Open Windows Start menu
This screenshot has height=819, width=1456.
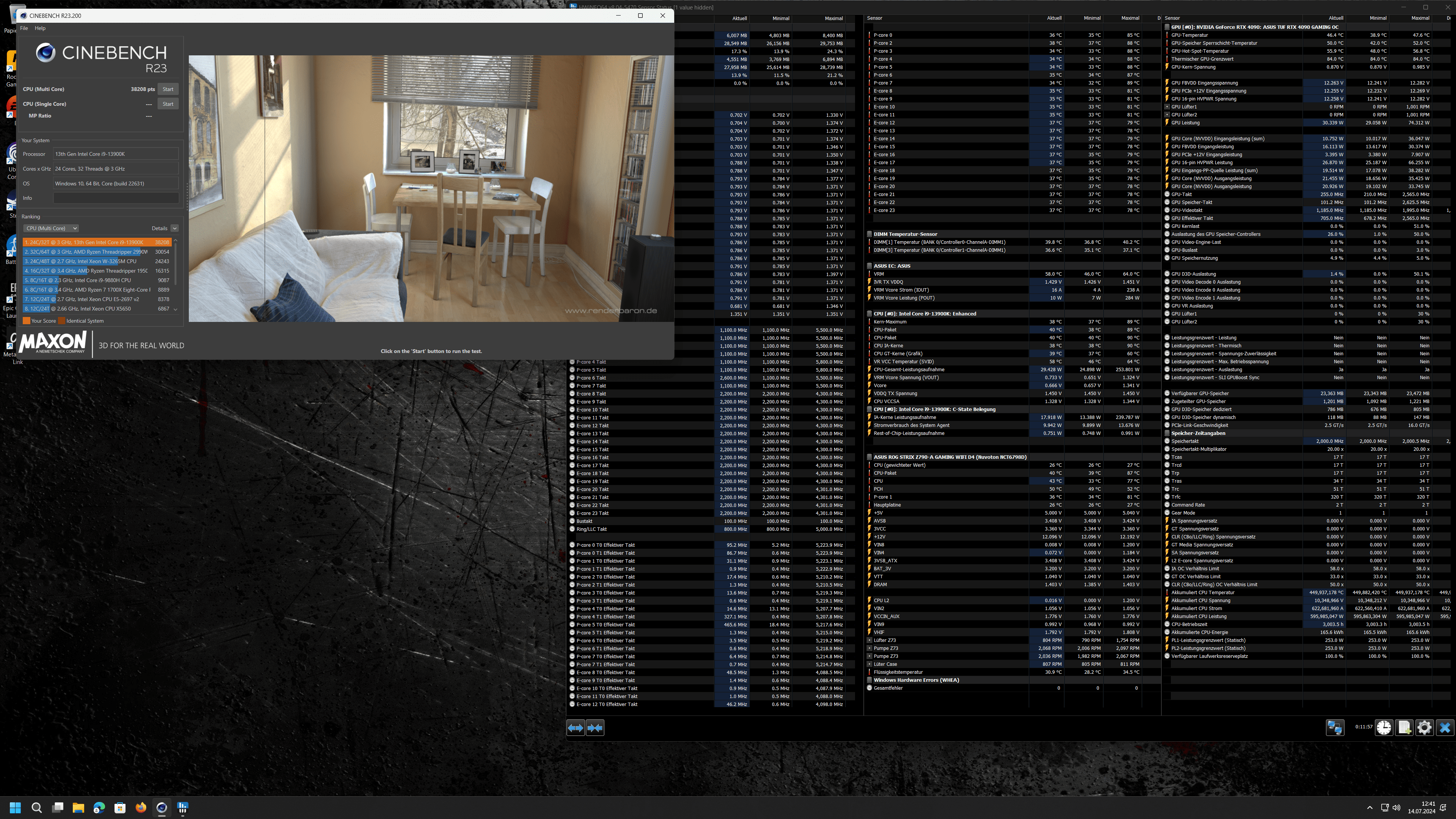point(15,808)
